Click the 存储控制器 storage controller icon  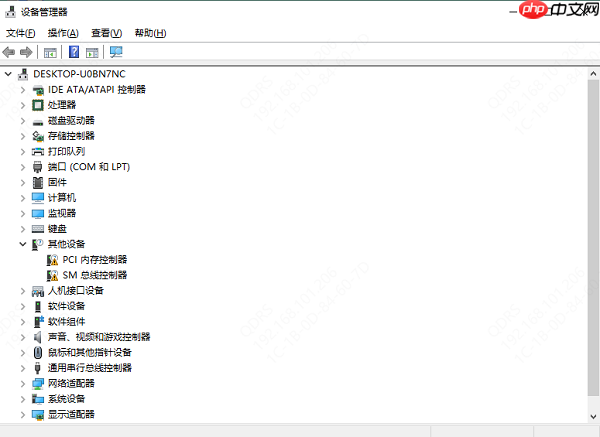pos(38,136)
